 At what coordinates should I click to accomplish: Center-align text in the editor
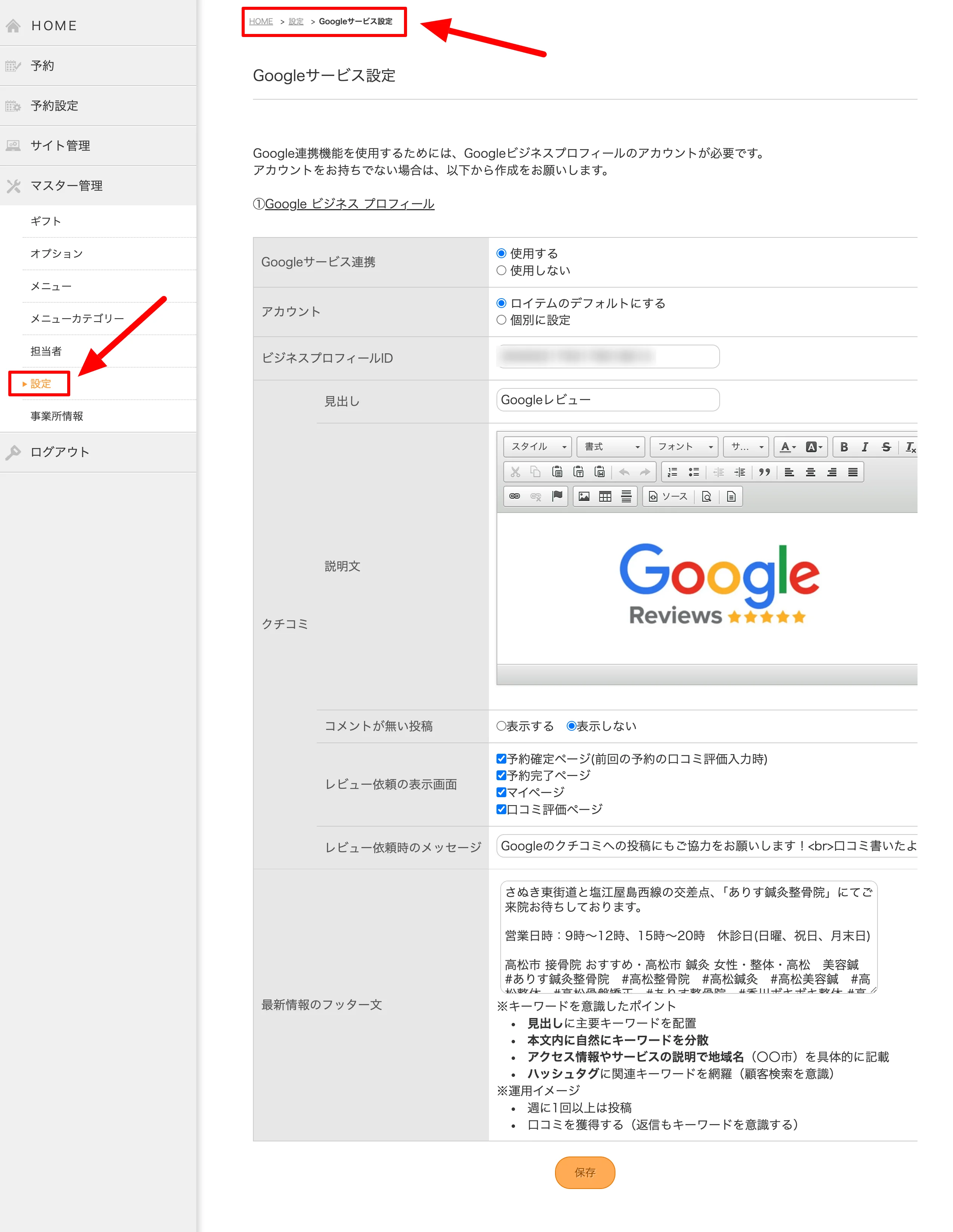pos(810,471)
